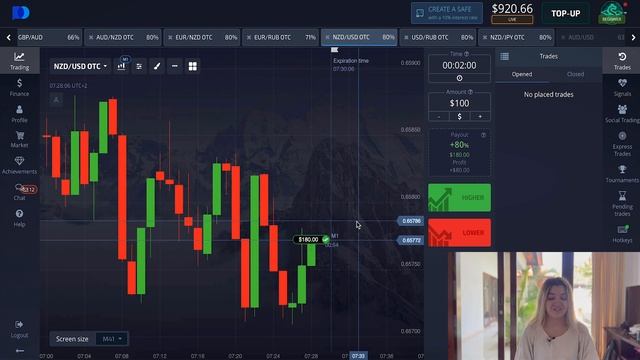640x360 pixels.
Task: Open Hotkeys settings
Action: tap(622, 234)
